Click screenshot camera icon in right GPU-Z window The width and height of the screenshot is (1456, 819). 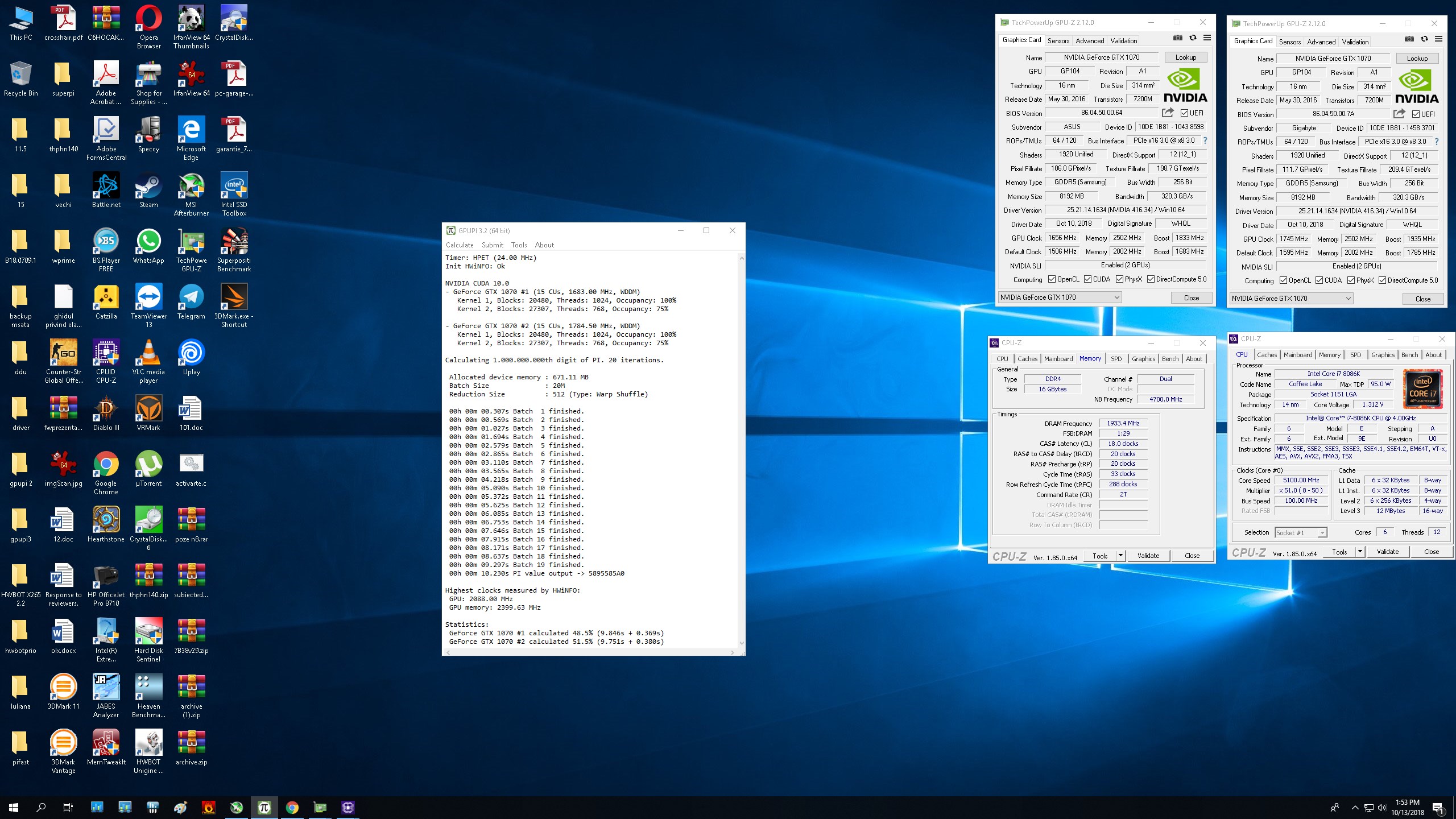click(1409, 39)
